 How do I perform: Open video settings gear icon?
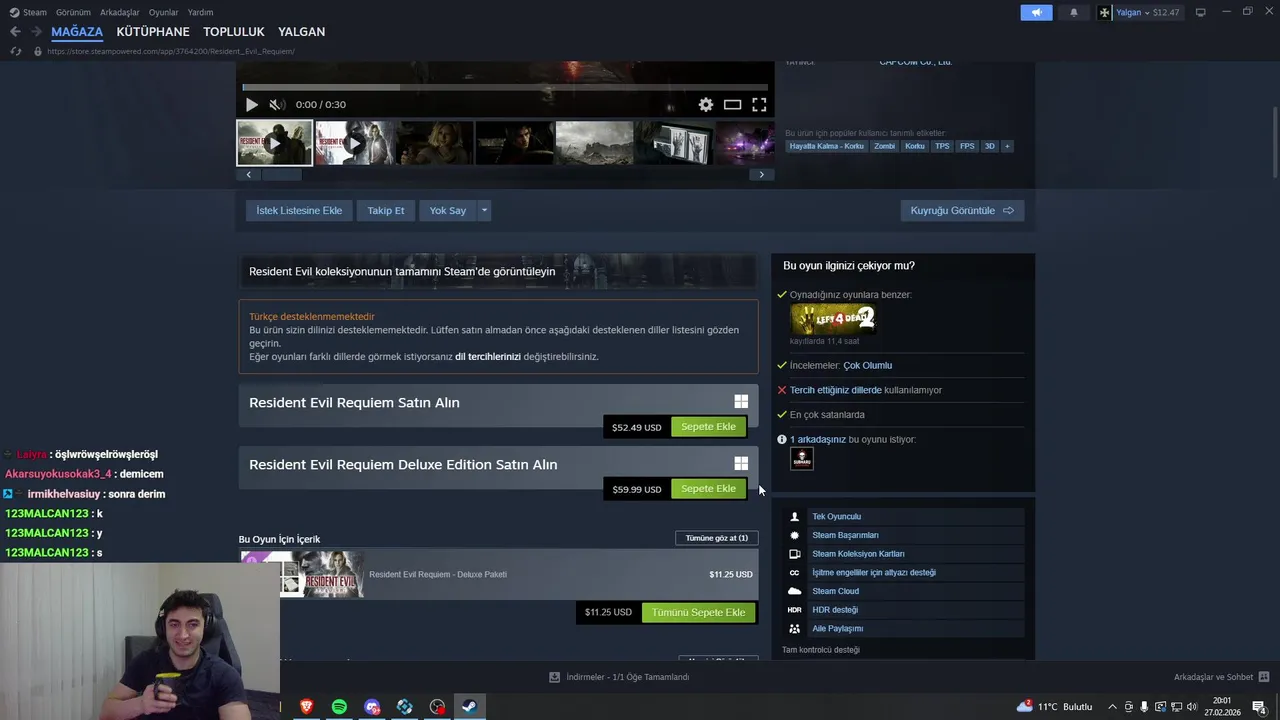[706, 104]
